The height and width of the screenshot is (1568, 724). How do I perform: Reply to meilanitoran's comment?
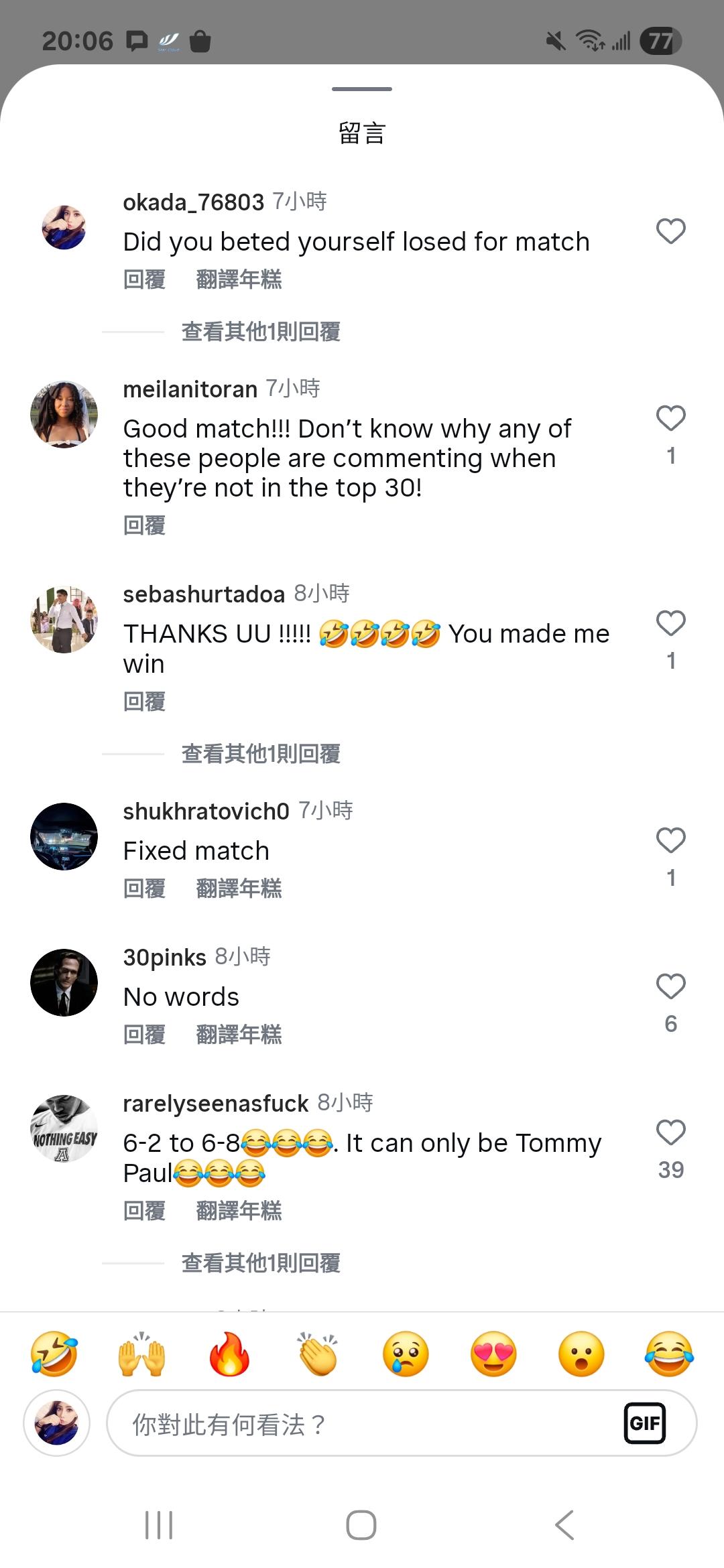pyautogui.click(x=144, y=525)
